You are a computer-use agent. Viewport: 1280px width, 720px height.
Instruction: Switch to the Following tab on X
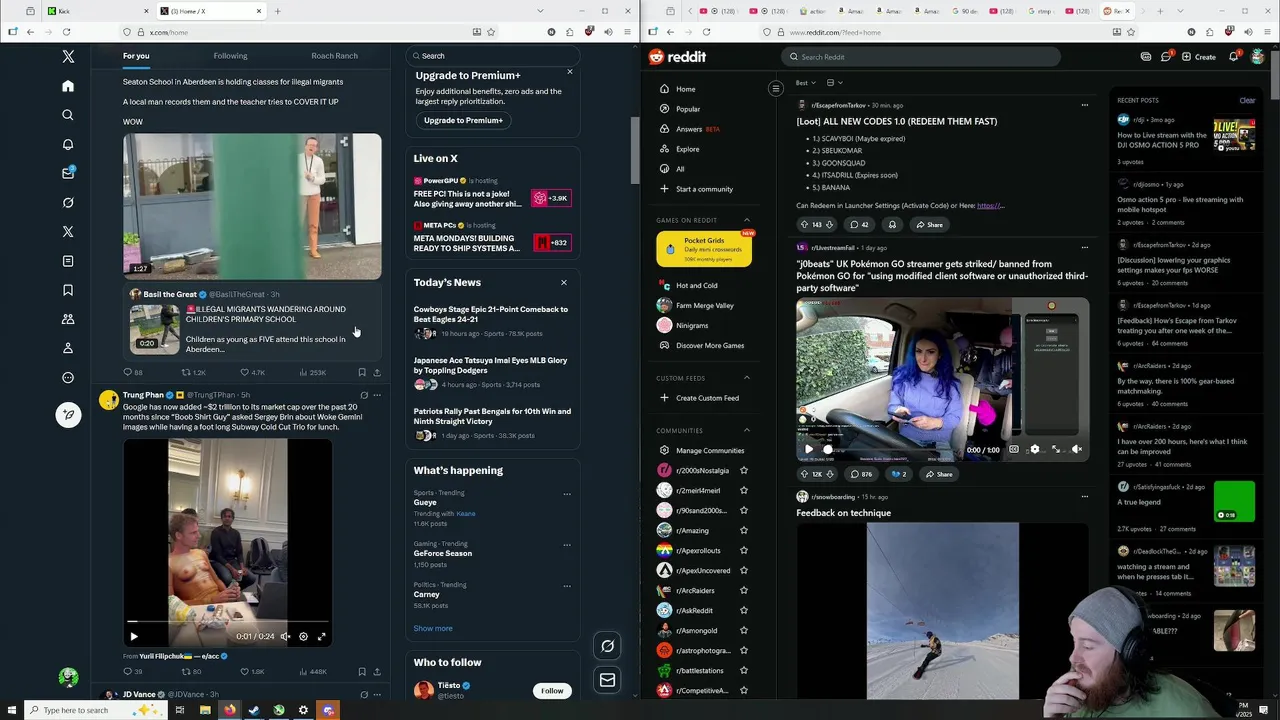tap(230, 56)
